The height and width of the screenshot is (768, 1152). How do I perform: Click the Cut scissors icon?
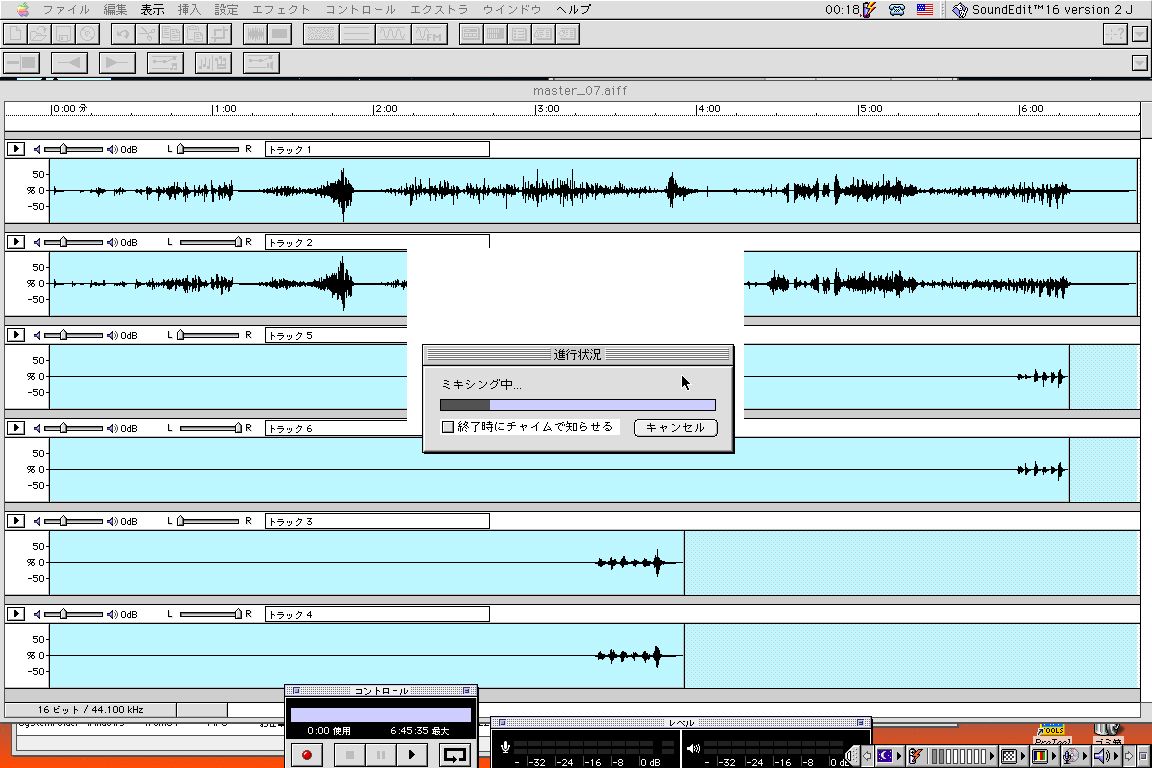pyautogui.click(x=147, y=34)
